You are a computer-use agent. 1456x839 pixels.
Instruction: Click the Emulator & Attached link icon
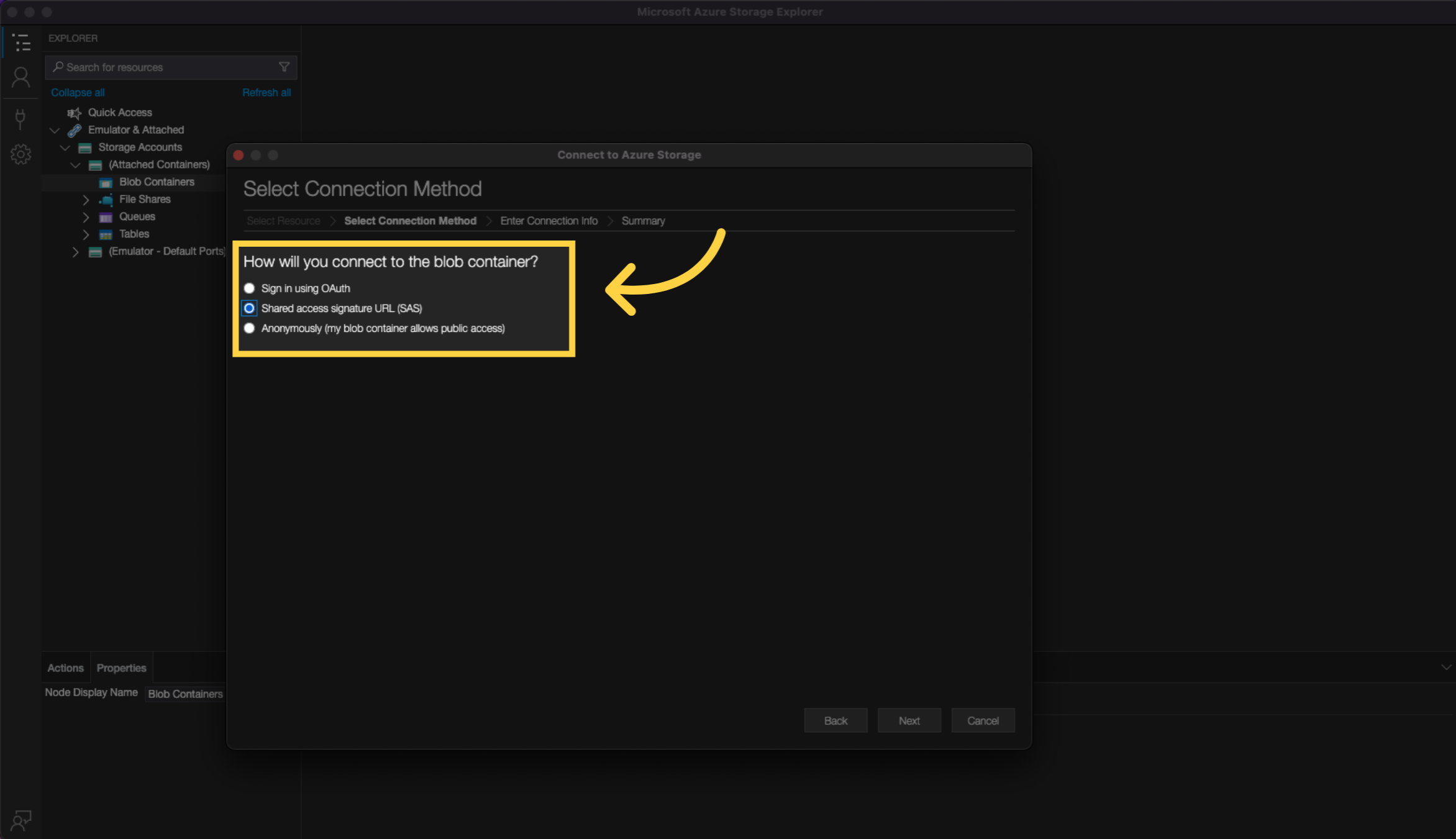[x=75, y=130]
